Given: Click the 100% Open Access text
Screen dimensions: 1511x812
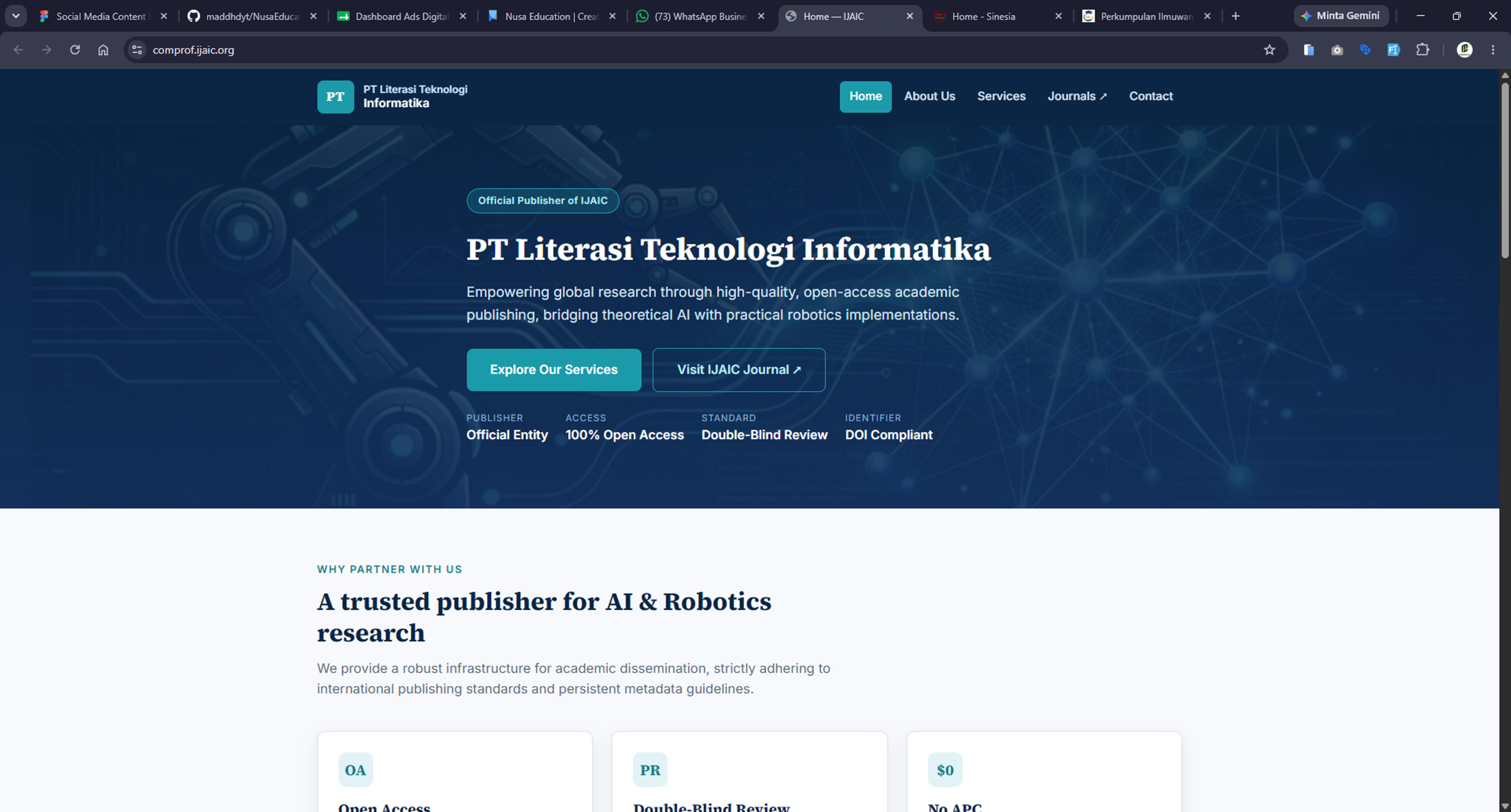Looking at the screenshot, I should (x=624, y=435).
